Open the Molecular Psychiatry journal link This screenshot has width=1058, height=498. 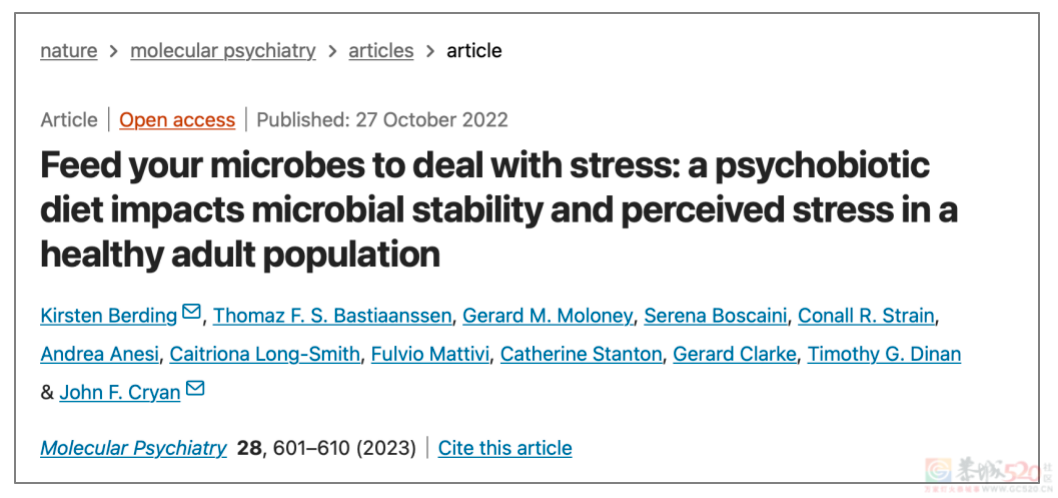coord(134,447)
